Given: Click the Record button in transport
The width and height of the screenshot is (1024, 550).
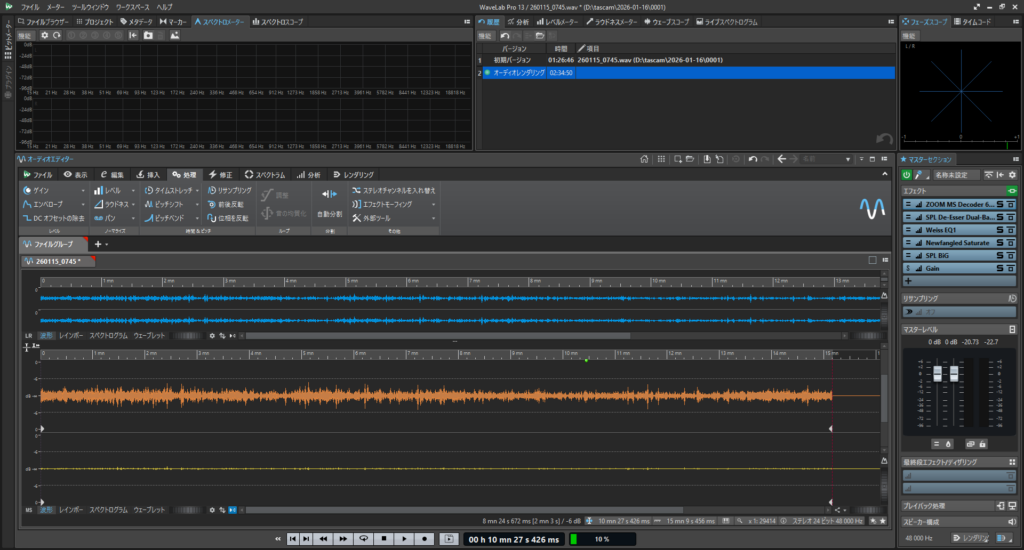Looking at the screenshot, I should click(424, 539).
